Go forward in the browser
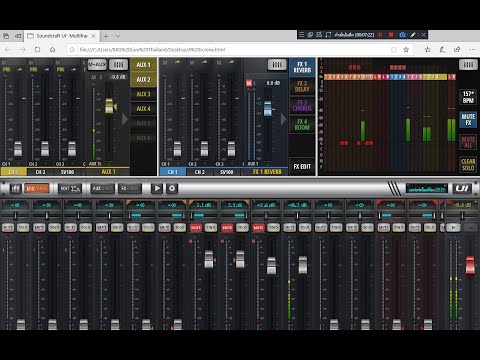 click(23, 50)
